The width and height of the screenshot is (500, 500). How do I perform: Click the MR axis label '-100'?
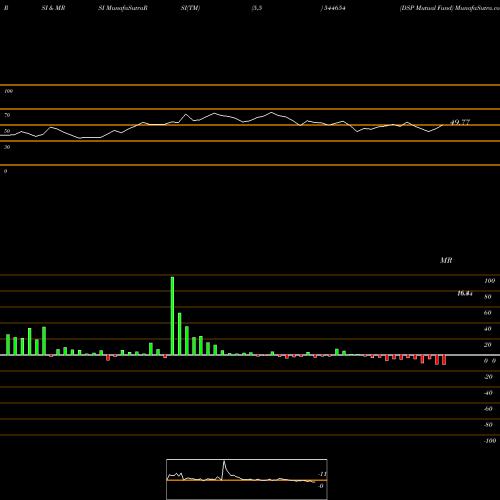pos(490,441)
